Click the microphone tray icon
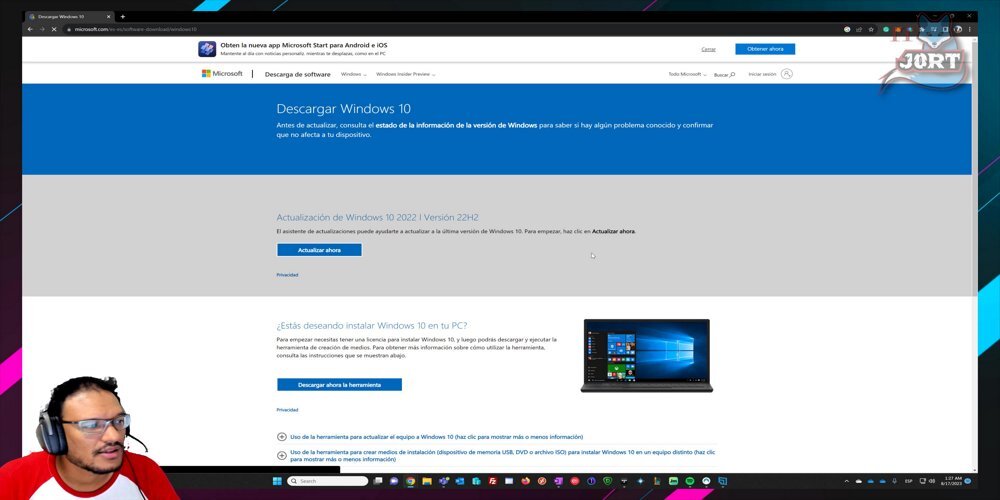 pyautogui.click(x=894, y=481)
